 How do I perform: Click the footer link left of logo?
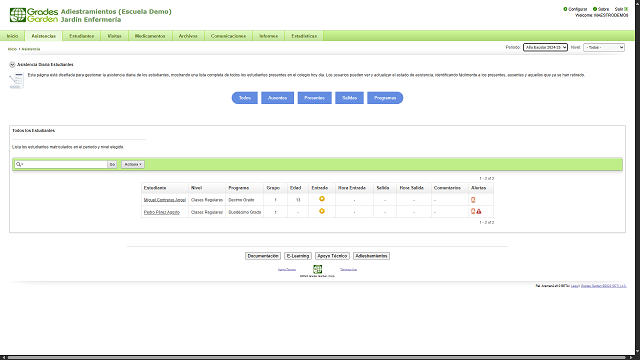tap(287, 269)
